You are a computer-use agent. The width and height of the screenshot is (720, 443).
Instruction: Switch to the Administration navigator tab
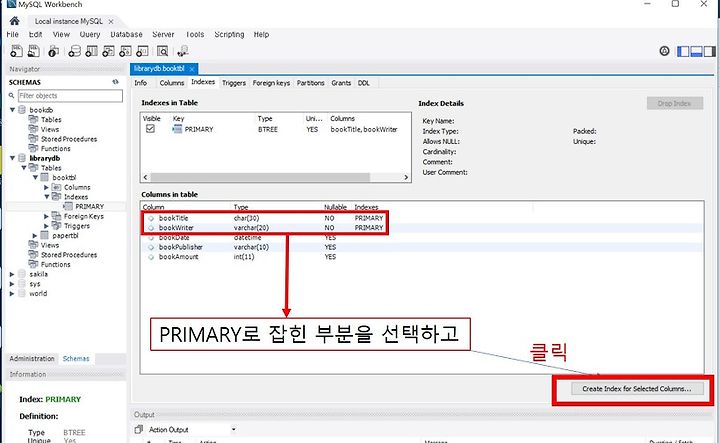coord(32,359)
